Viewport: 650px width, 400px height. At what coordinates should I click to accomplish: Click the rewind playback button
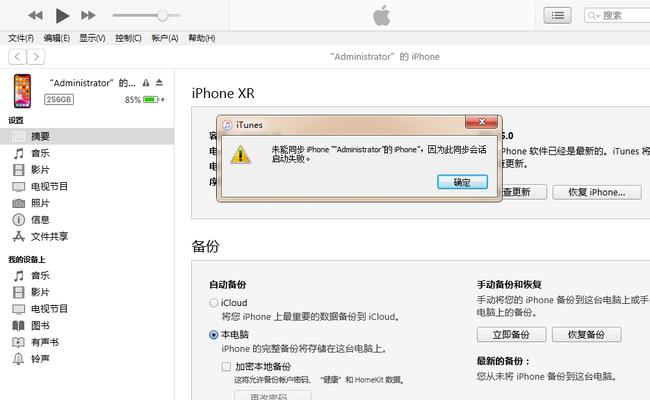coord(36,16)
